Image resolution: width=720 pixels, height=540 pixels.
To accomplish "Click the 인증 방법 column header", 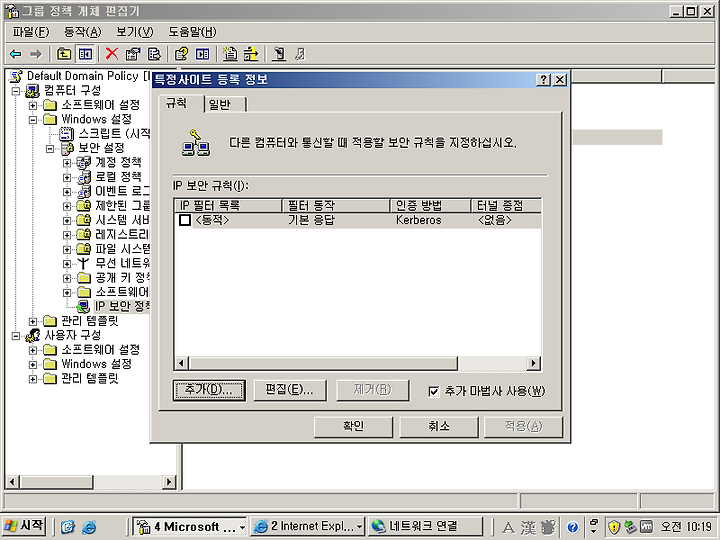I will (431, 205).
